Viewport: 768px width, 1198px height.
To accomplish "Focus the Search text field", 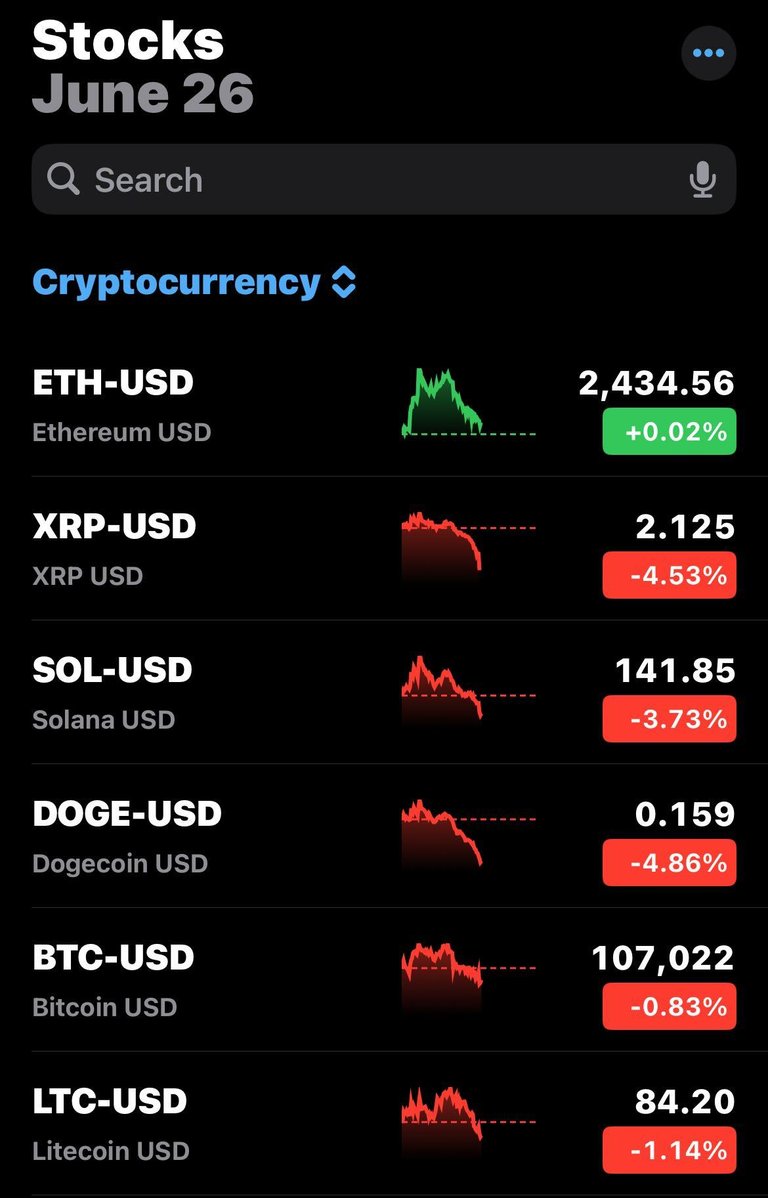I will [384, 180].
